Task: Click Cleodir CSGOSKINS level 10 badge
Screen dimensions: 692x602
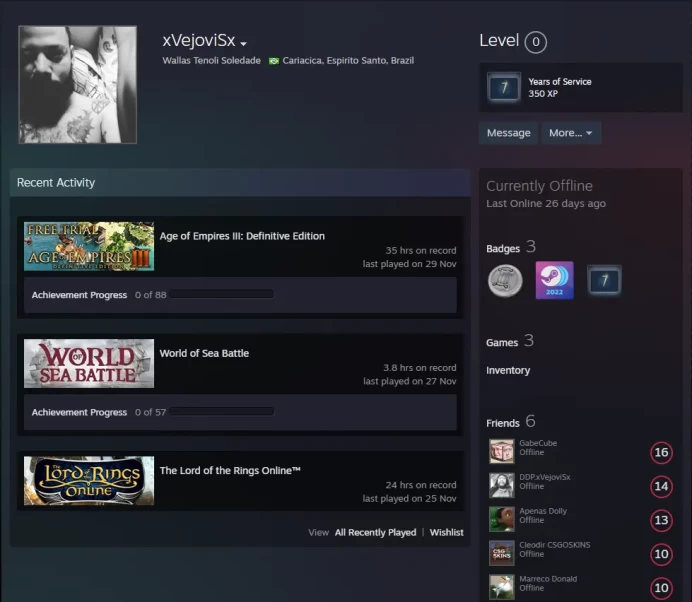Action: tap(661, 554)
